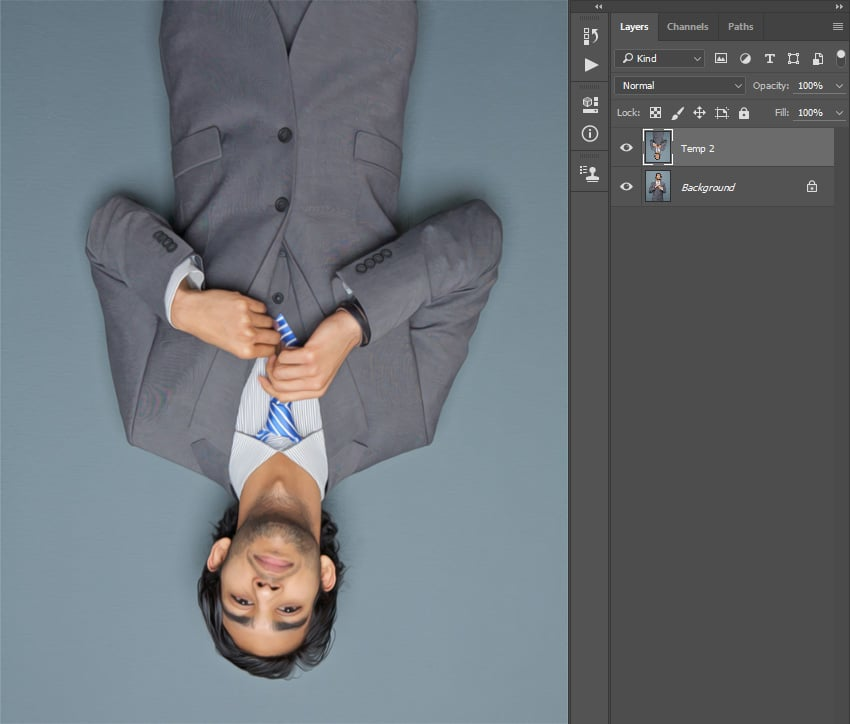Filter layers by pixel layers icon
Viewport: 850px width, 724px height.
720,59
